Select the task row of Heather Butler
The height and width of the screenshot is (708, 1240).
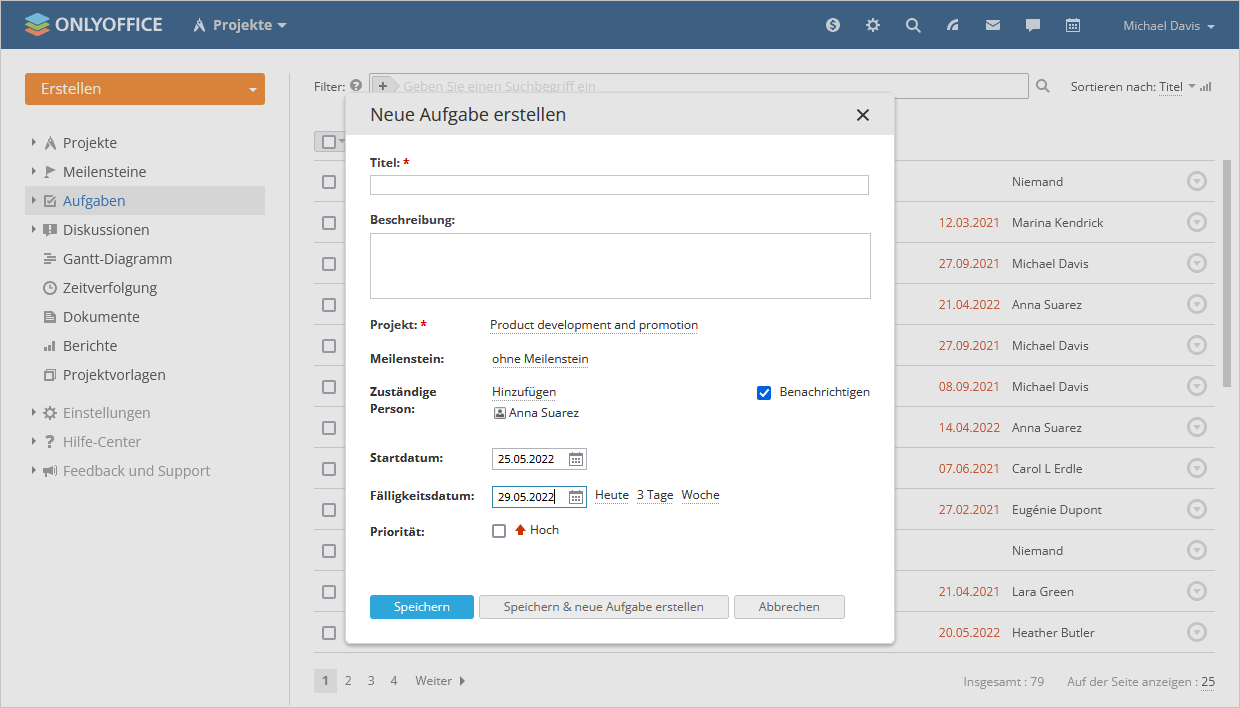329,633
